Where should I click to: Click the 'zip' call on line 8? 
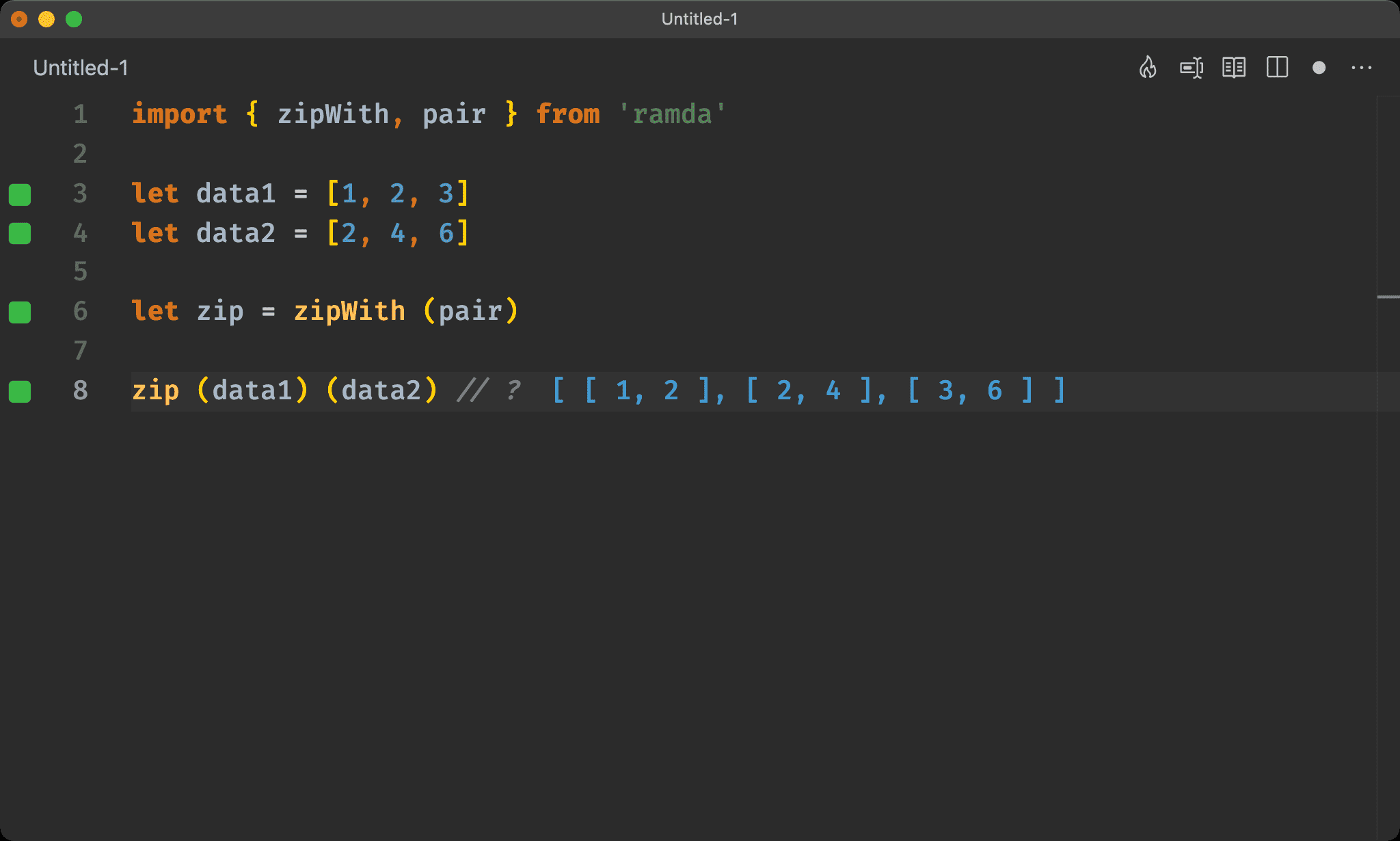tap(155, 390)
